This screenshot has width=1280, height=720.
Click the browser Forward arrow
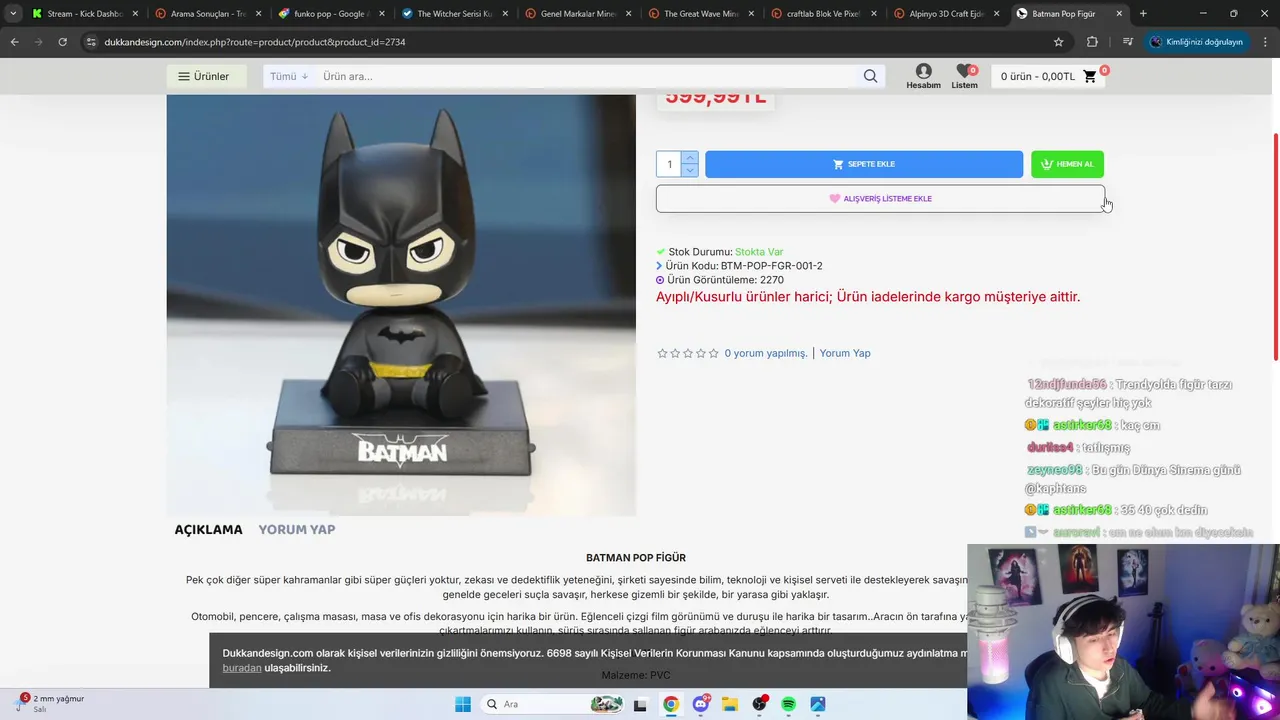[38, 42]
